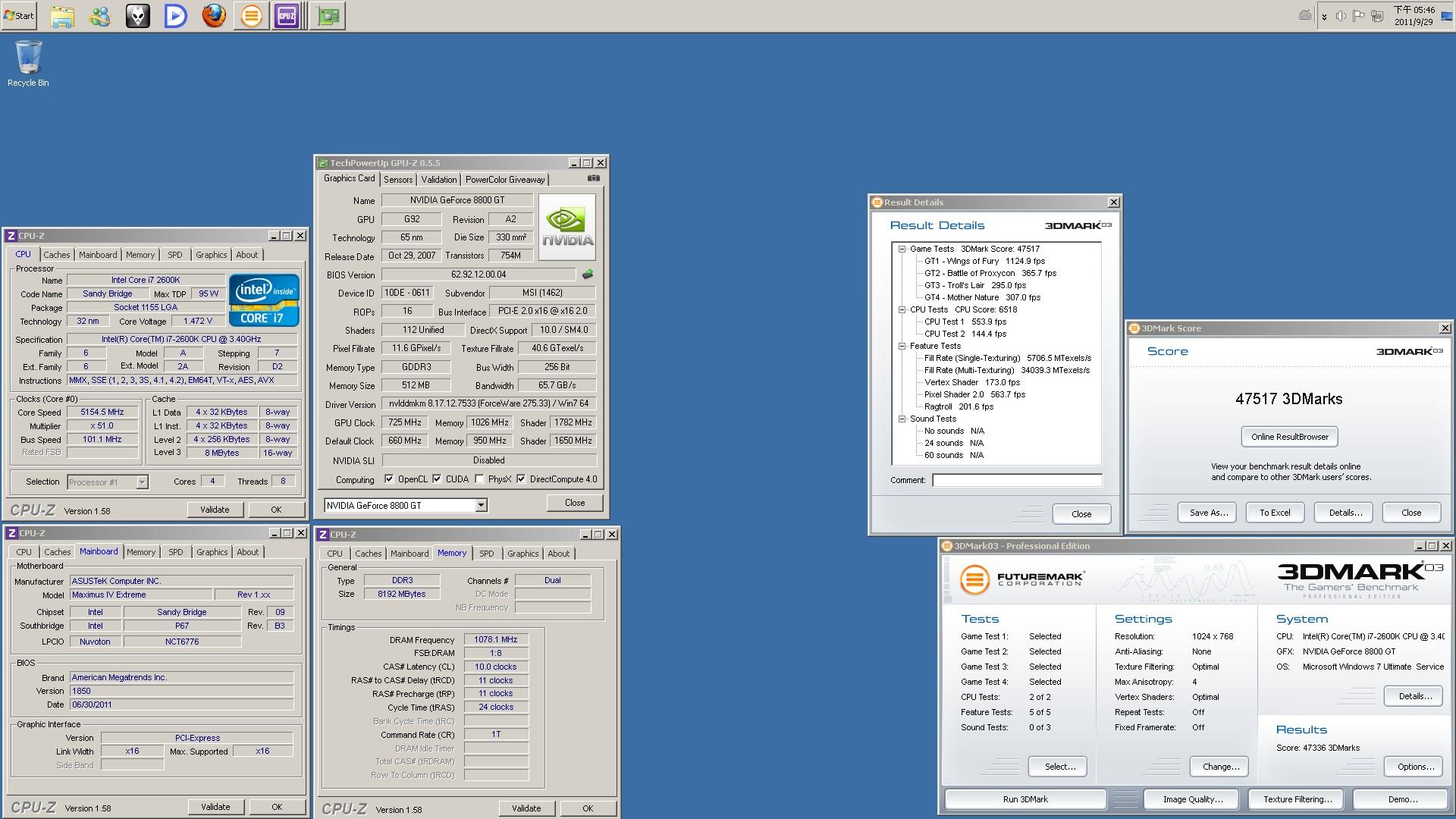The width and height of the screenshot is (1456, 819).
Task: Collapse the CPU Tests tree node
Action: [902, 309]
